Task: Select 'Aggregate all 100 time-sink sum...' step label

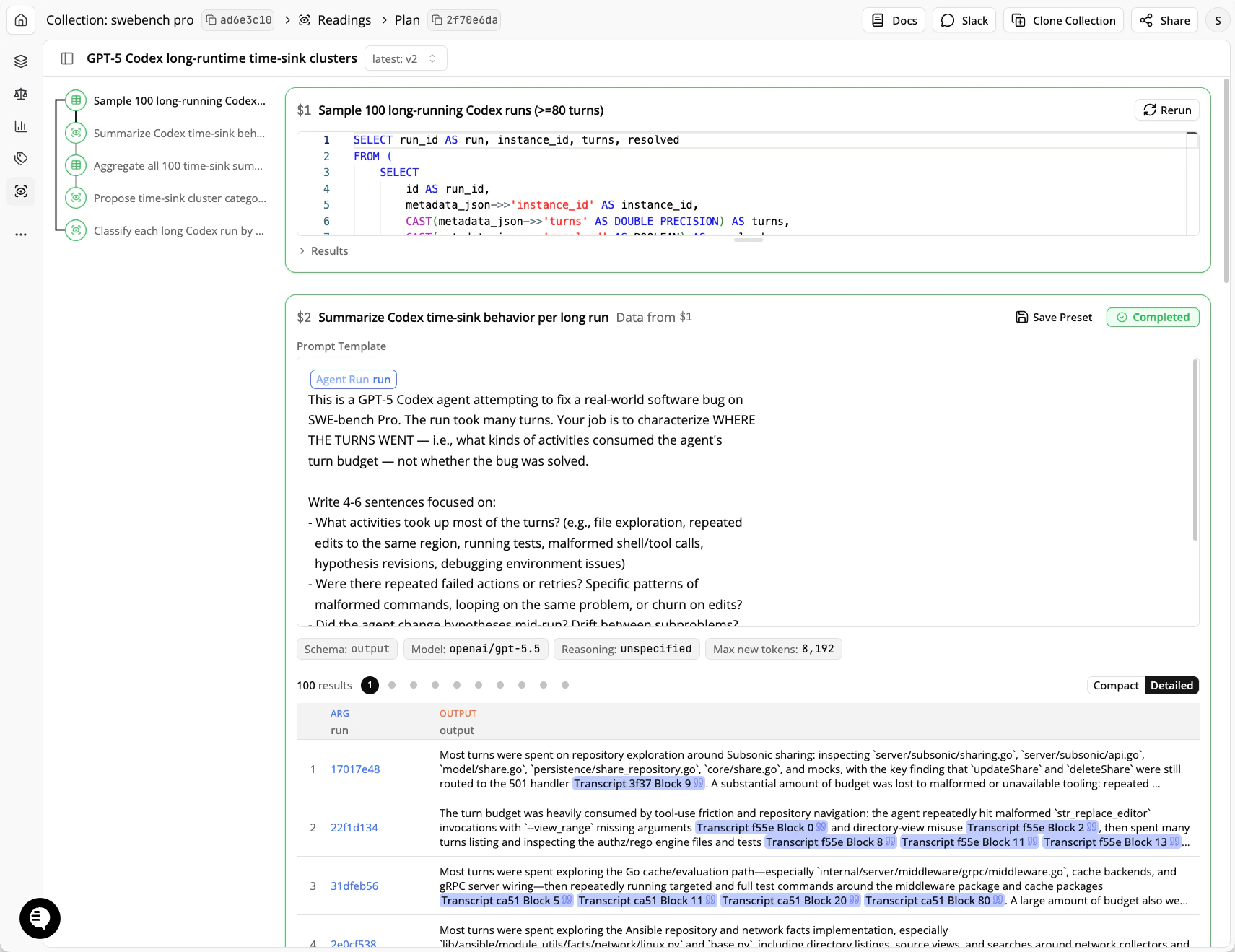Action: tap(178, 166)
